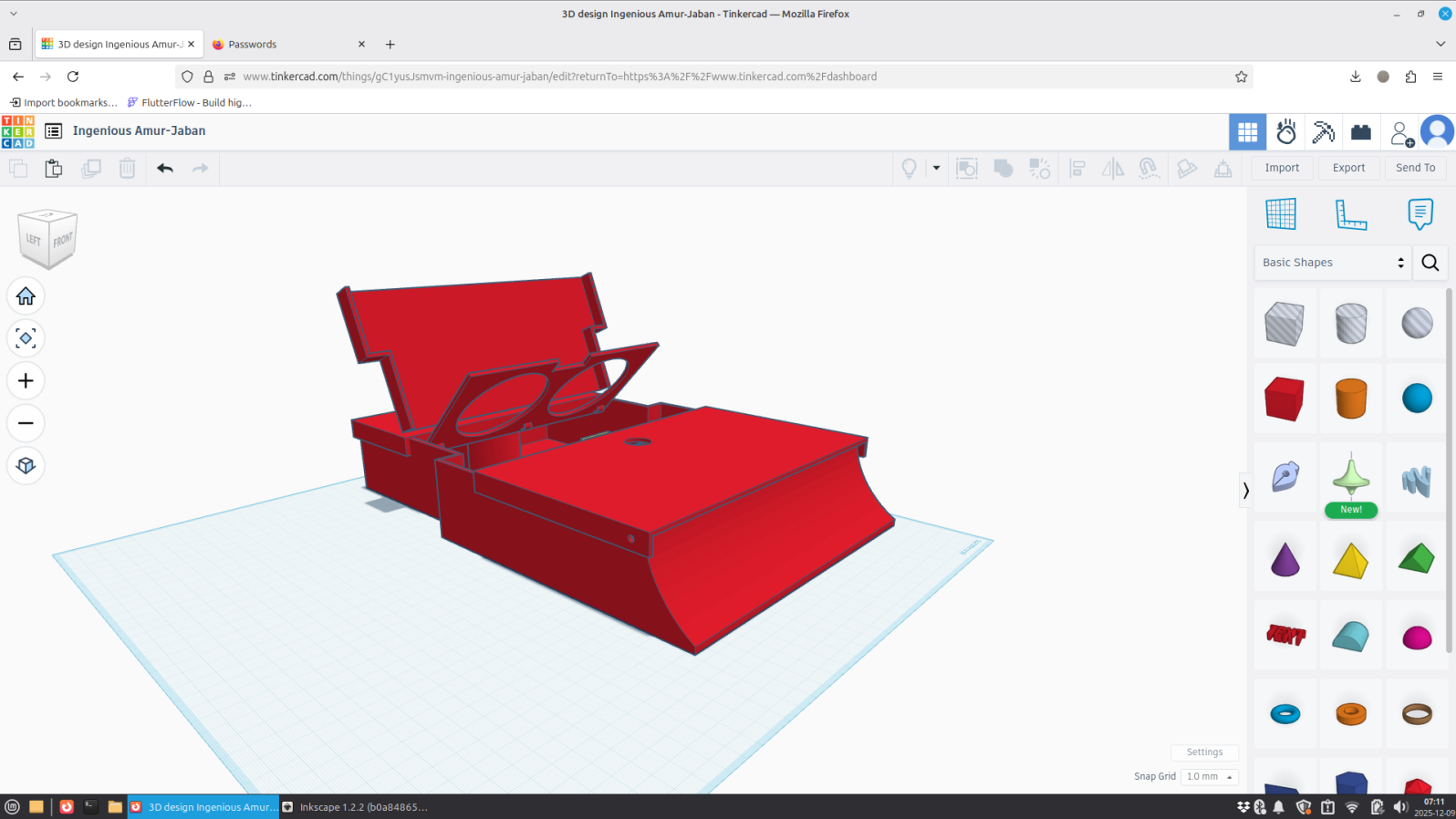Click the view cube FRONT face
Image resolution: width=1456 pixels, height=819 pixels.
click(62, 242)
